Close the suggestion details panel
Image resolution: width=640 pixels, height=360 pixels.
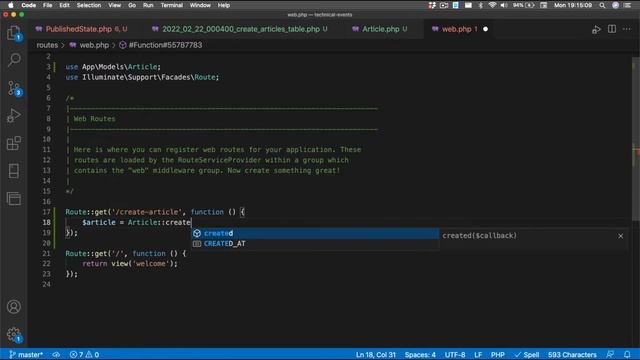point(620,236)
